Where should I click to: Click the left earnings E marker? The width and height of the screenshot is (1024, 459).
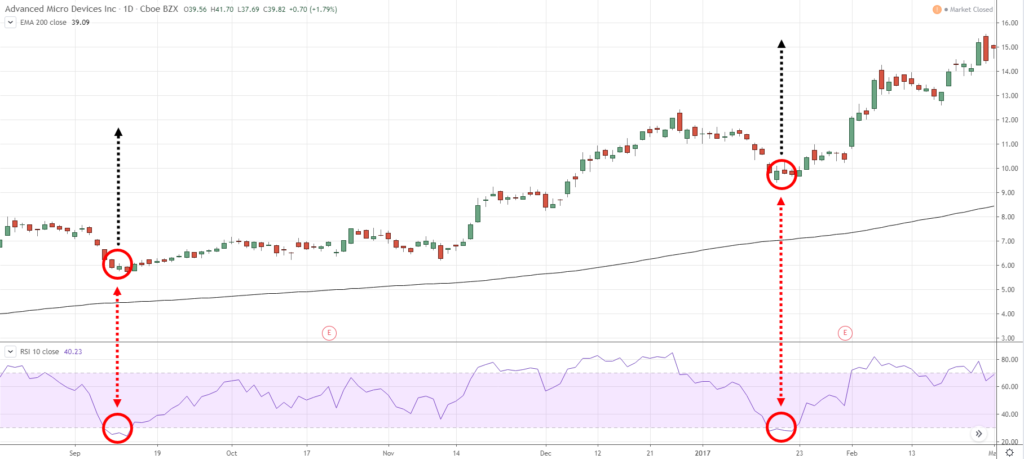coord(327,331)
